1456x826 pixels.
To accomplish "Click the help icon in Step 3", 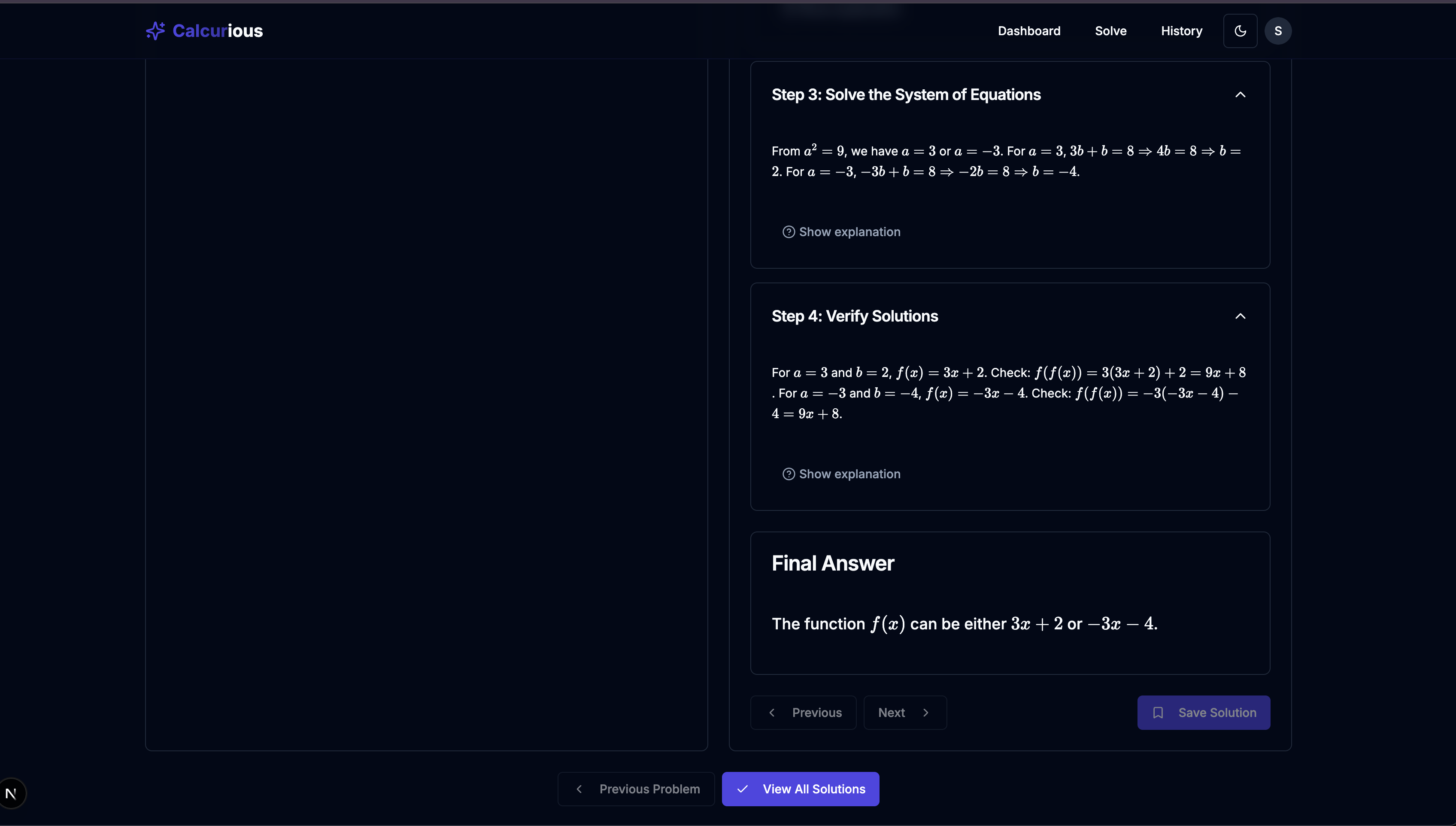I will tap(789, 232).
